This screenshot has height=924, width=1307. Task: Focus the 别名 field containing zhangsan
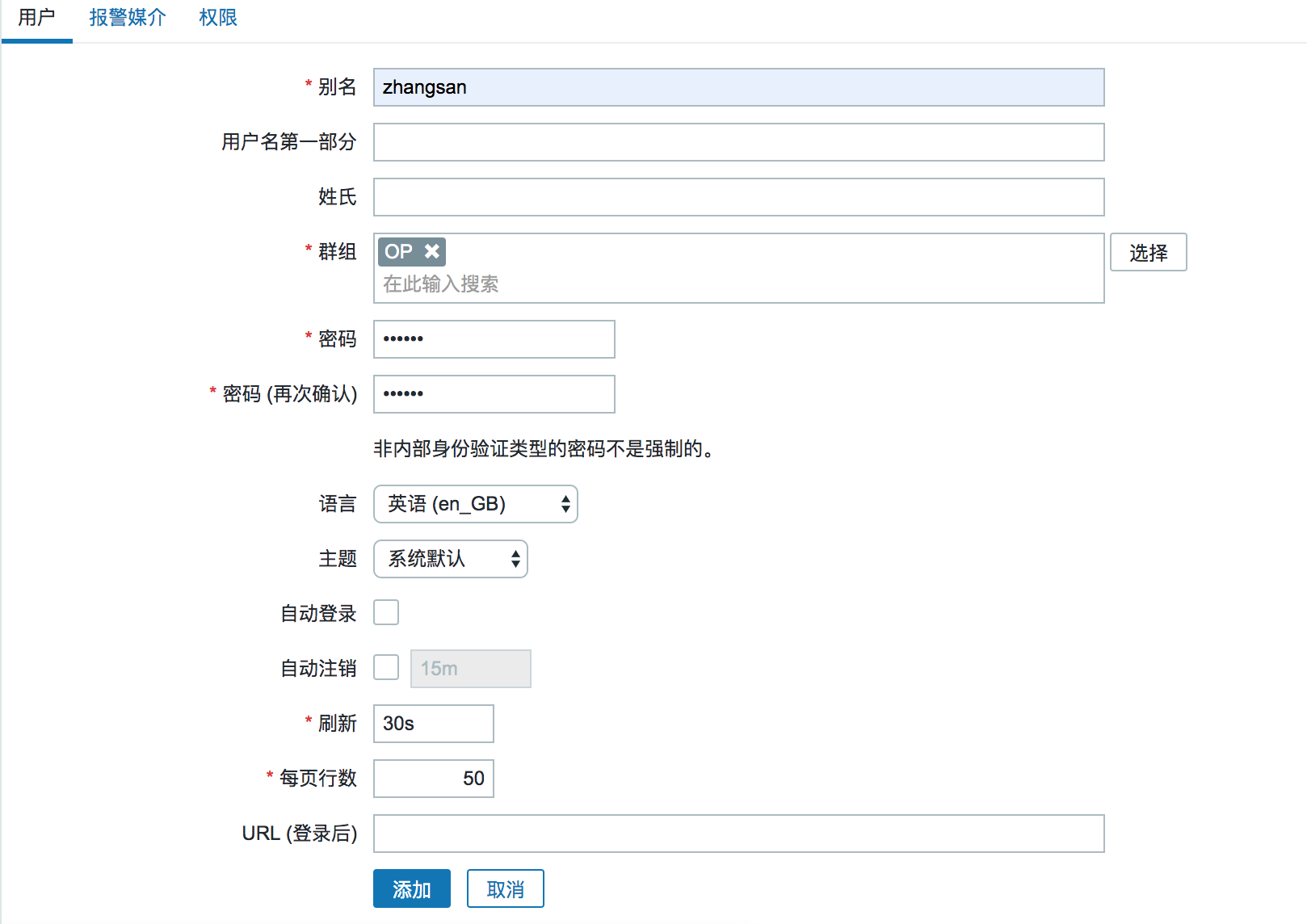click(739, 87)
